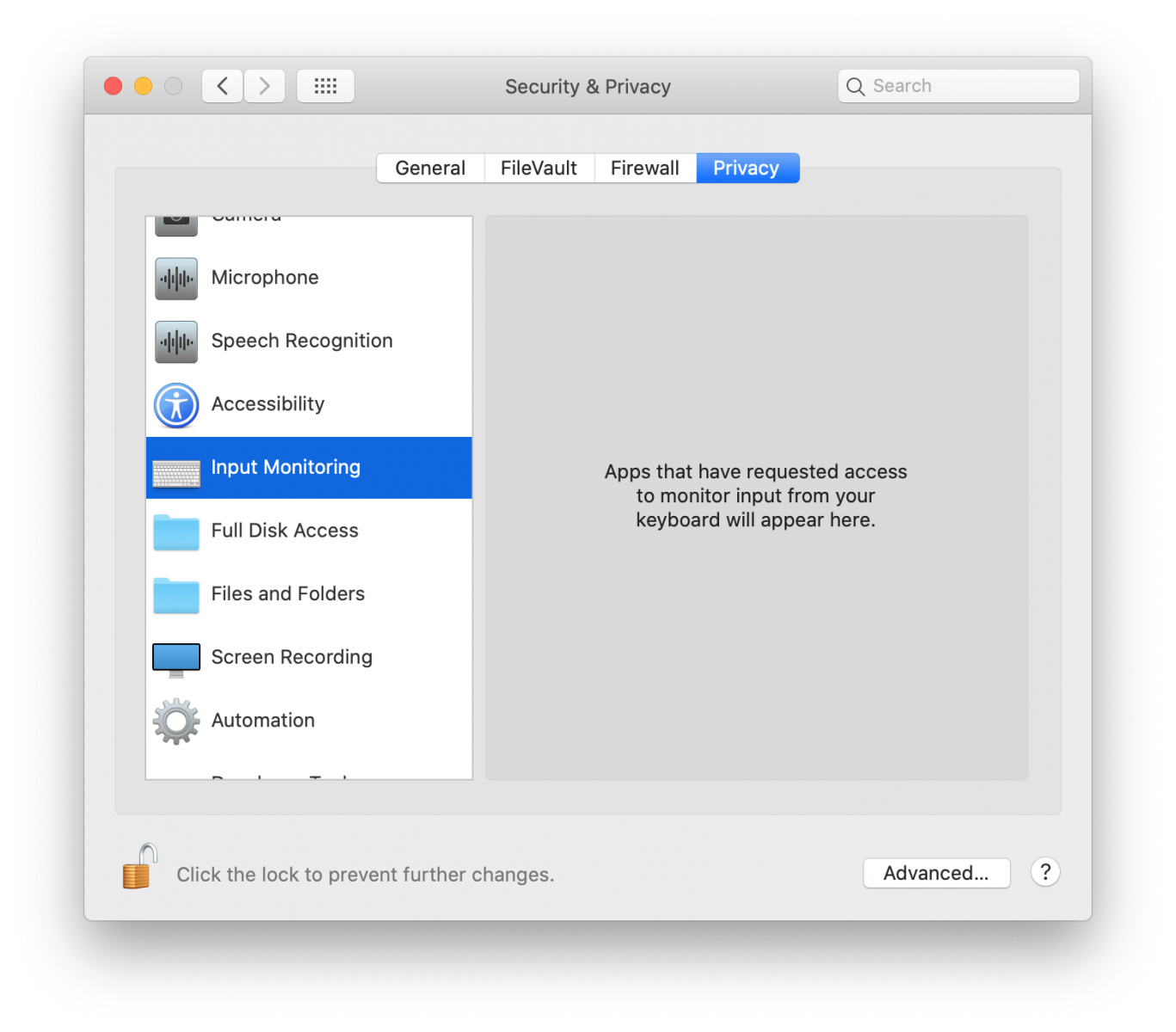Select Full Disk Access in the list
Viewport: 1176px width, 1032px height.
click(x=309, y=531)
